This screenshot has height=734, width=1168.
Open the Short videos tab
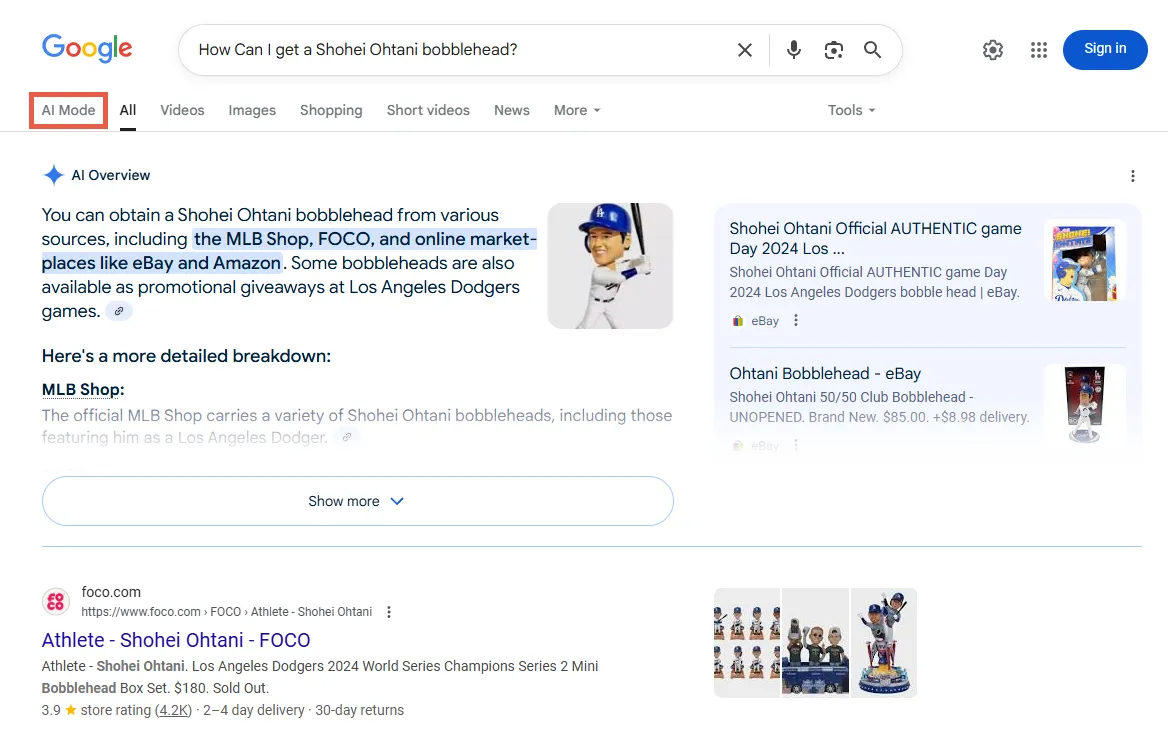tap(428, 110)
